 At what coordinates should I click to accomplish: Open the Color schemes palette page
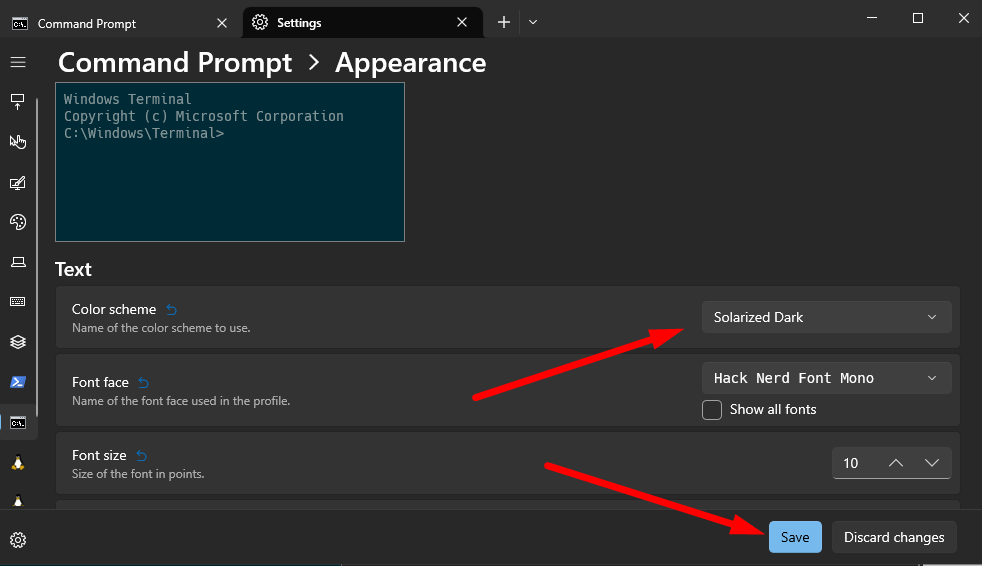tap(18, 222)
